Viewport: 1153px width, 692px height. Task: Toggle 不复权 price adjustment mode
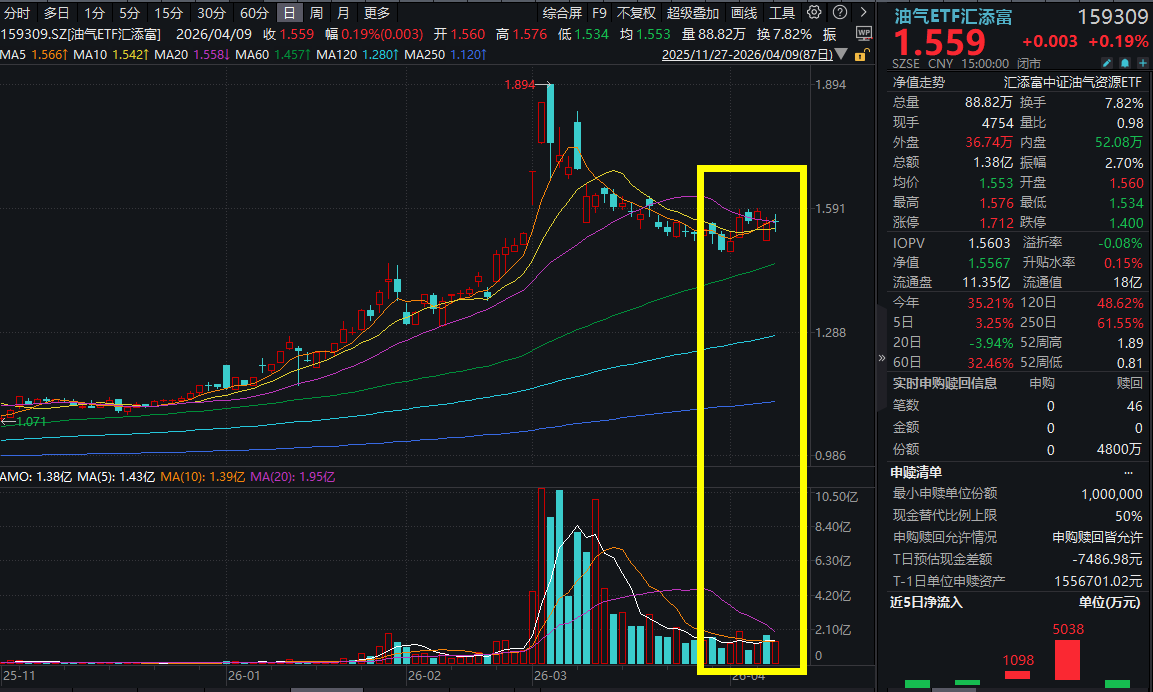click(636, 13)
